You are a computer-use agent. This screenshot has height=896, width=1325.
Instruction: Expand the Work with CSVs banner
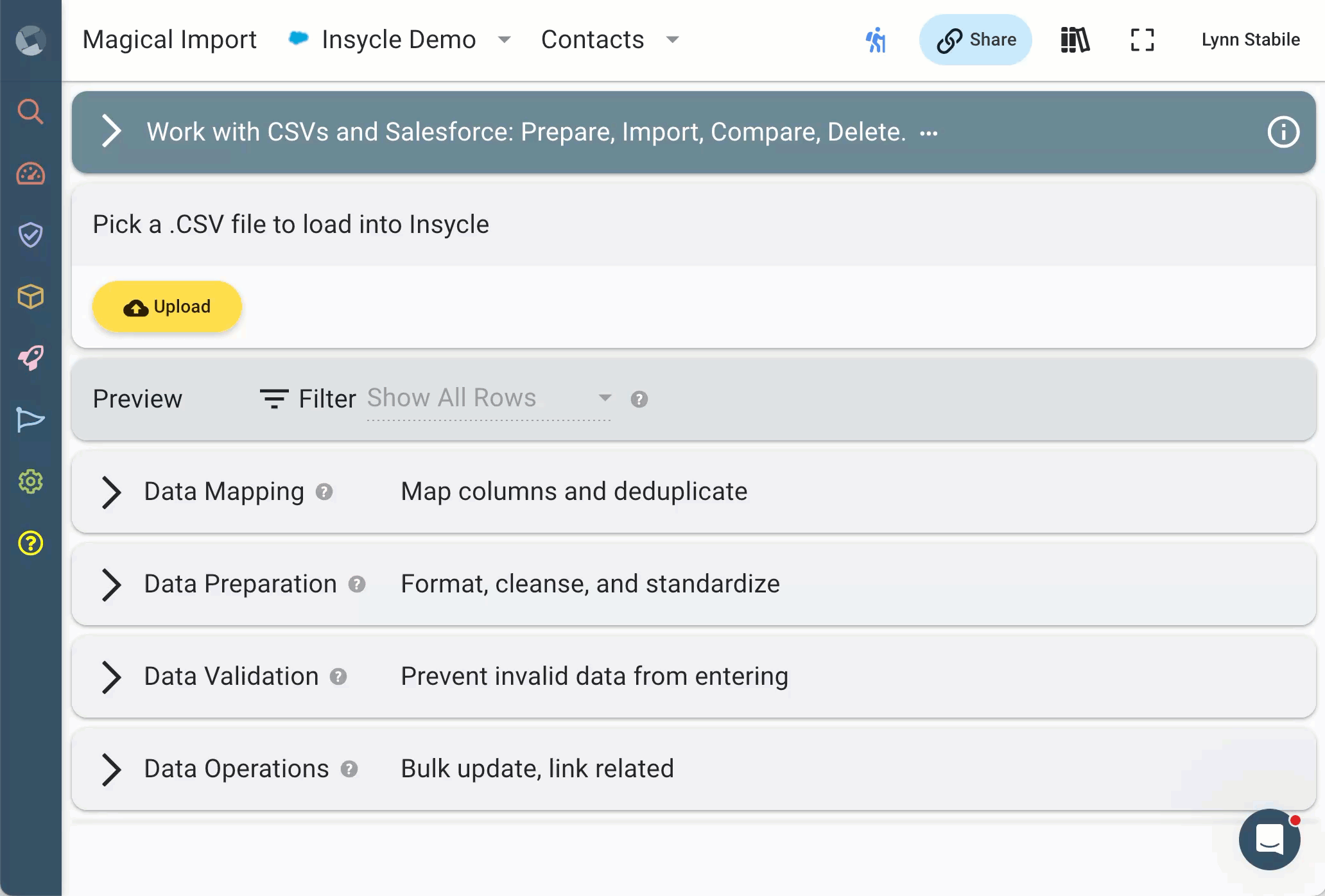pyautogui.click(x=111, y=132)
